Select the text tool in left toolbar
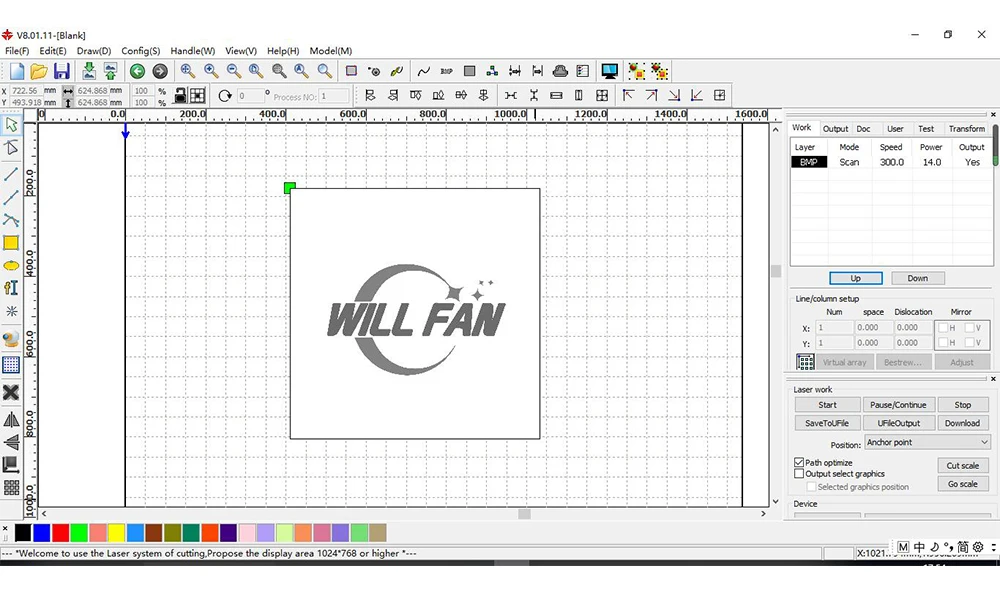 point(11,288)
